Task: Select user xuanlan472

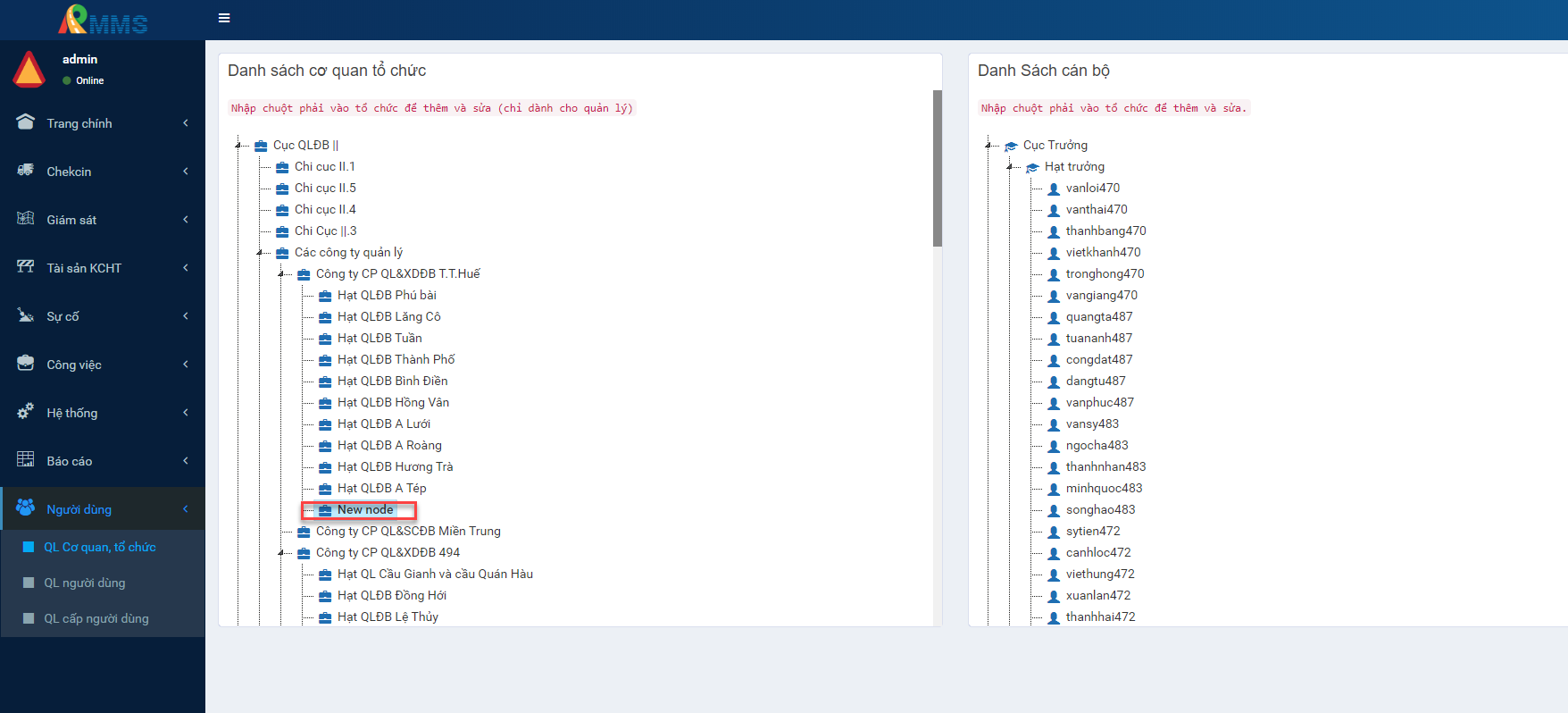Action: click(x=1097, y=595)
